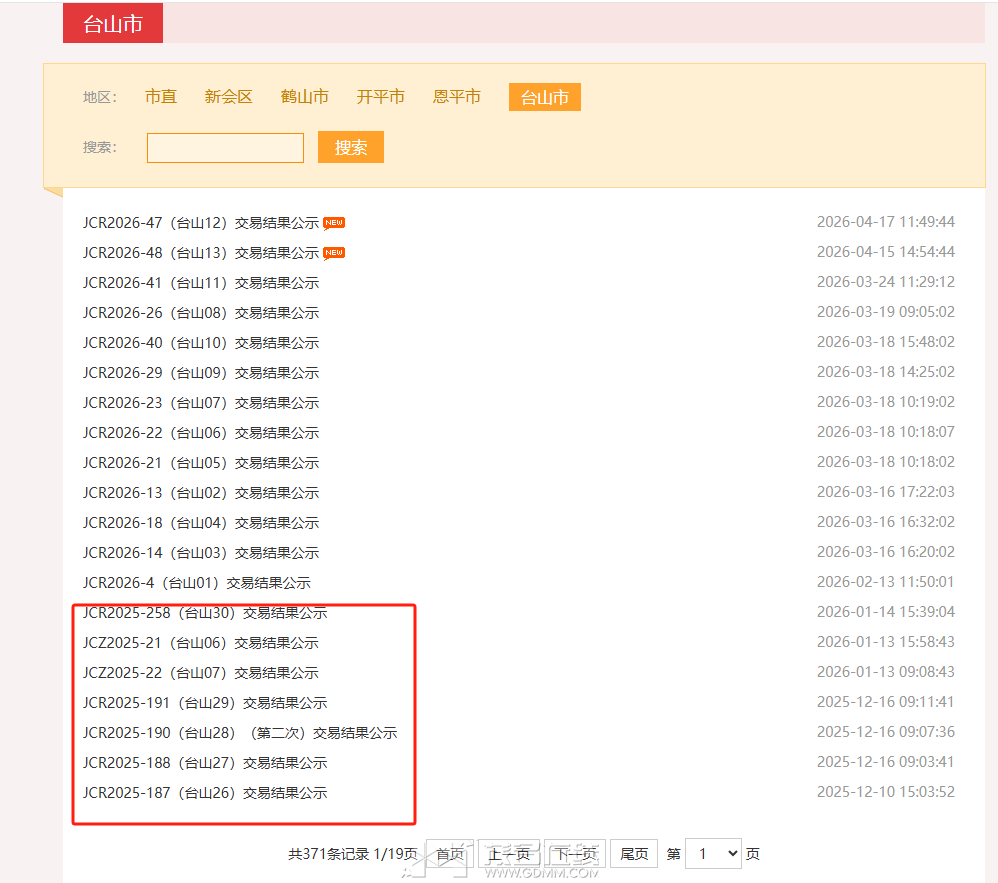Open the JCR2026-41 (台山11) result announcement

pyautogui.click(x=200, y=282)
